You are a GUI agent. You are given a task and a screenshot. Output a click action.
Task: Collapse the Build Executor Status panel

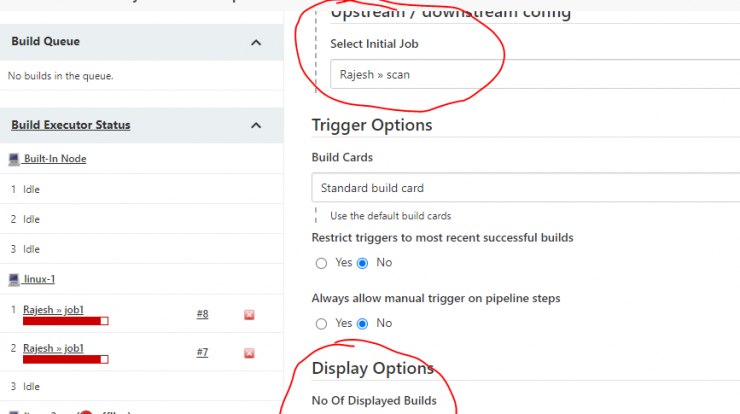coord(256,126)
